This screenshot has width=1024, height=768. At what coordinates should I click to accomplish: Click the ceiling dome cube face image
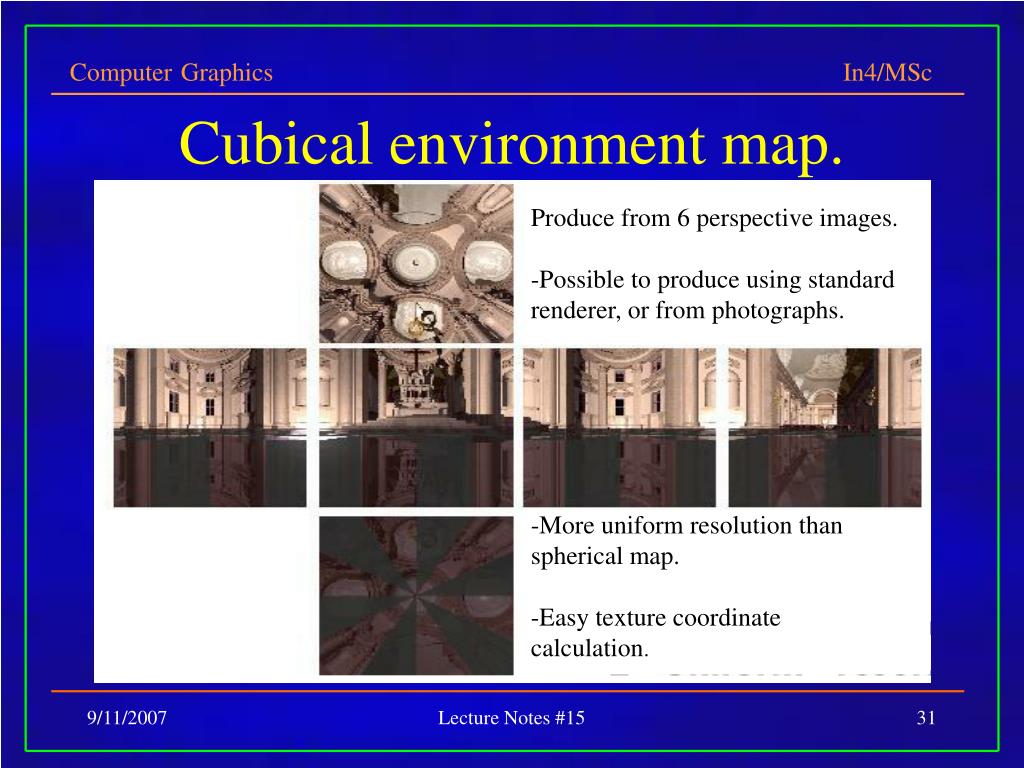pos(416,263)
